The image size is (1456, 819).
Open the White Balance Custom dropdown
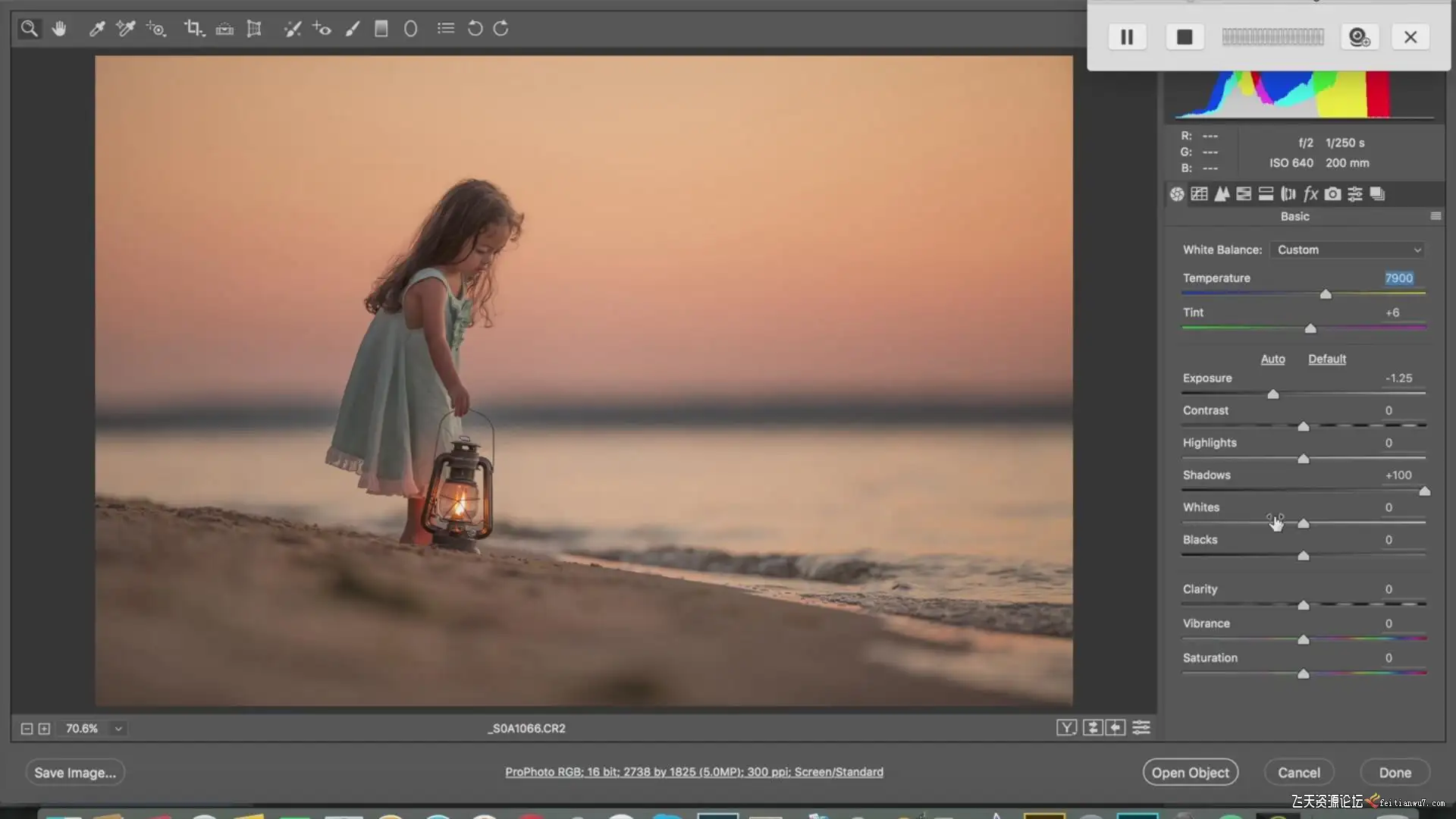click(x=1348, y=249)
